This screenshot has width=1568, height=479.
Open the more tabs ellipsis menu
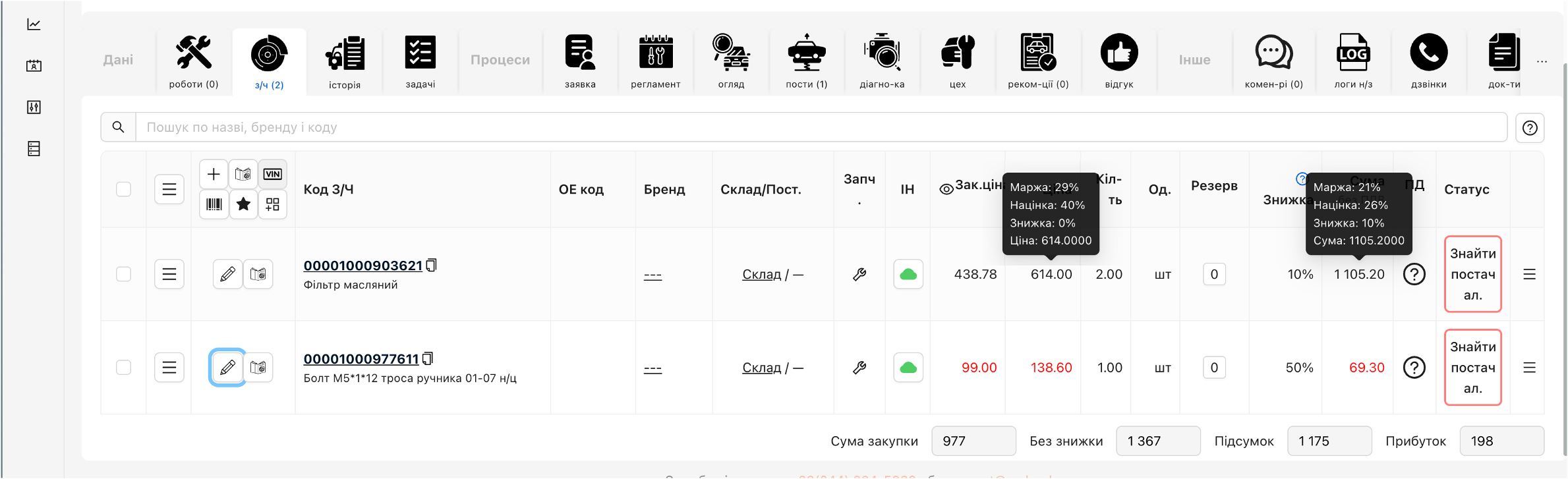(1542, 61)
